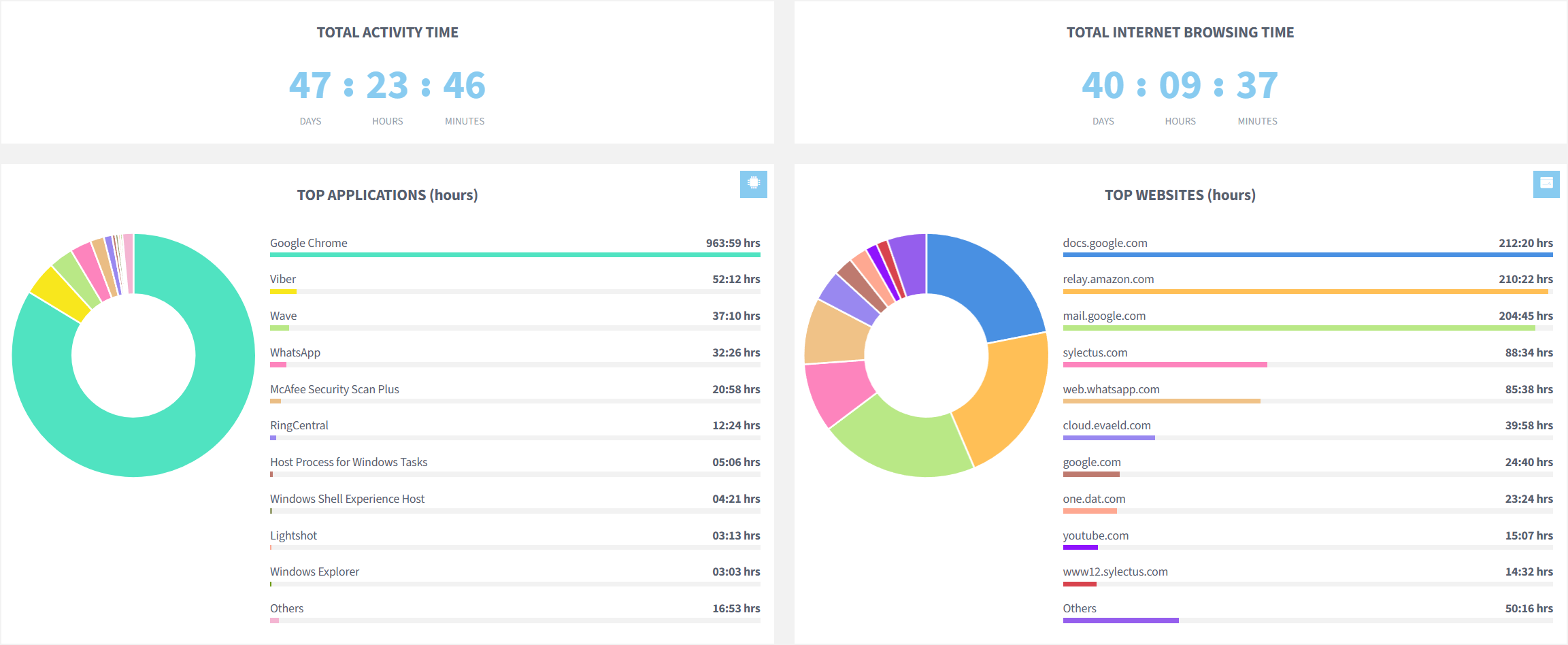The image size is (1568, 645).
Task: Click the Total Internet Browsing Time heading
Action: 1180,33
